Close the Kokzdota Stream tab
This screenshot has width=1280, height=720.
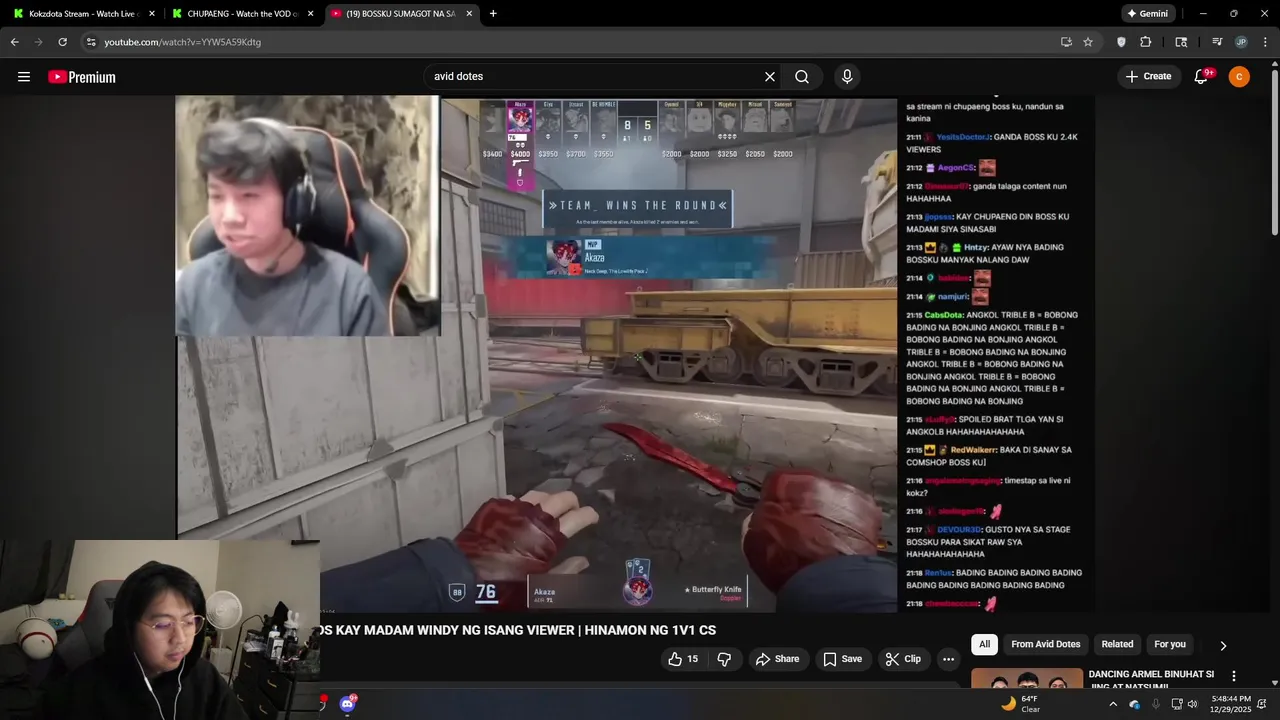tap(152, 14)
